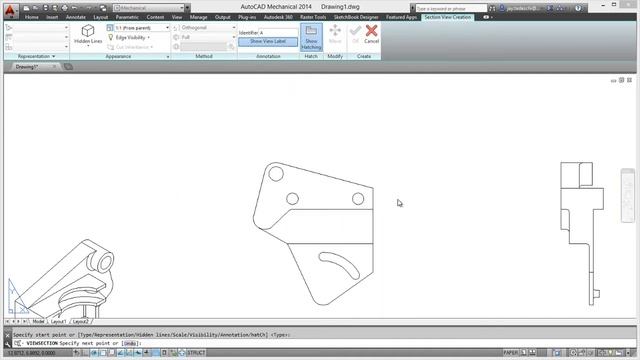This screenshot has height=360, width=640.
Task: Click the navigation bar panel on right edge
Action: tap(628, 196)
